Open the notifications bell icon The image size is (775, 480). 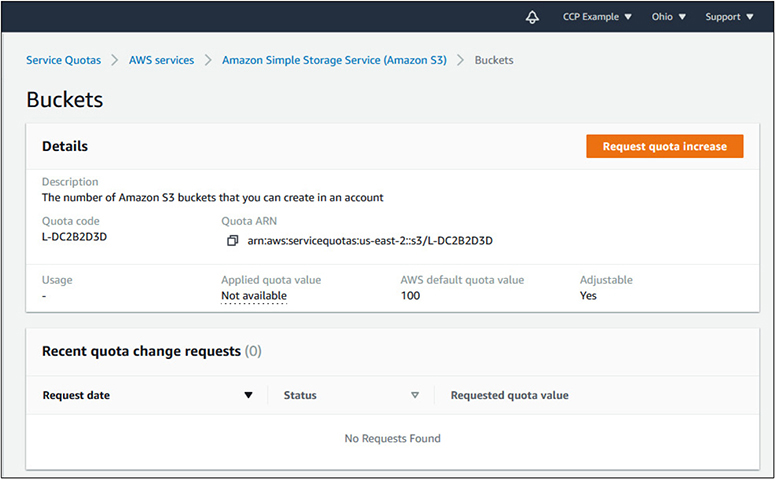coord(532,17)
